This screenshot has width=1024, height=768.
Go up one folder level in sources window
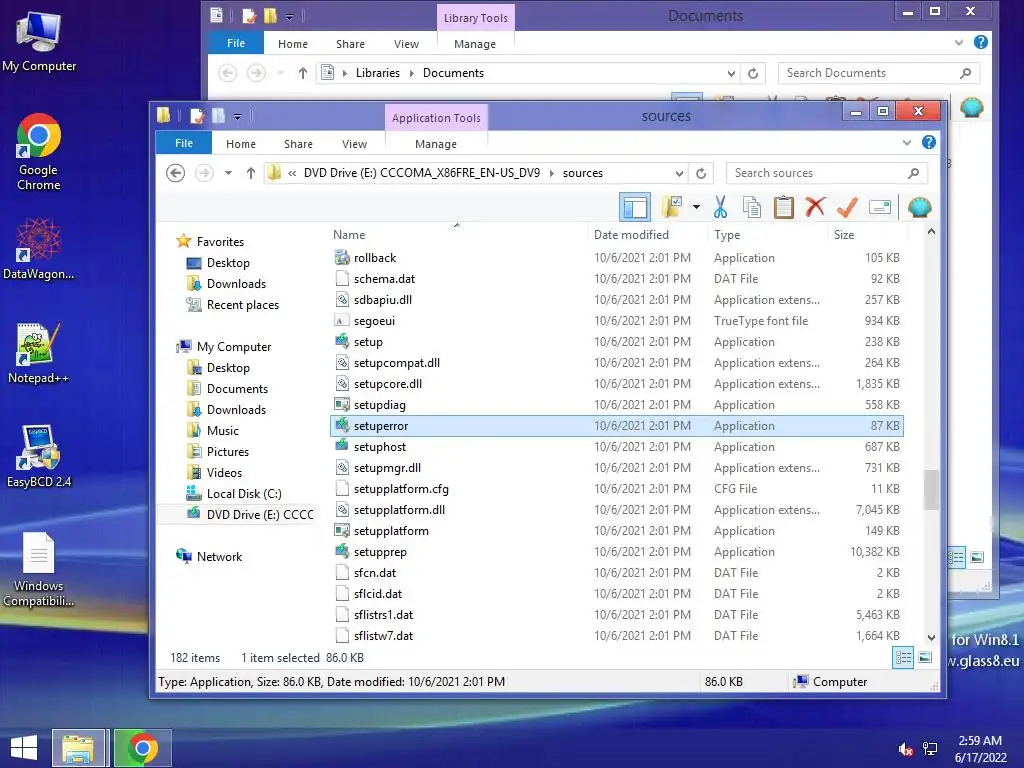pyautogui.click(x=251, y=173)
